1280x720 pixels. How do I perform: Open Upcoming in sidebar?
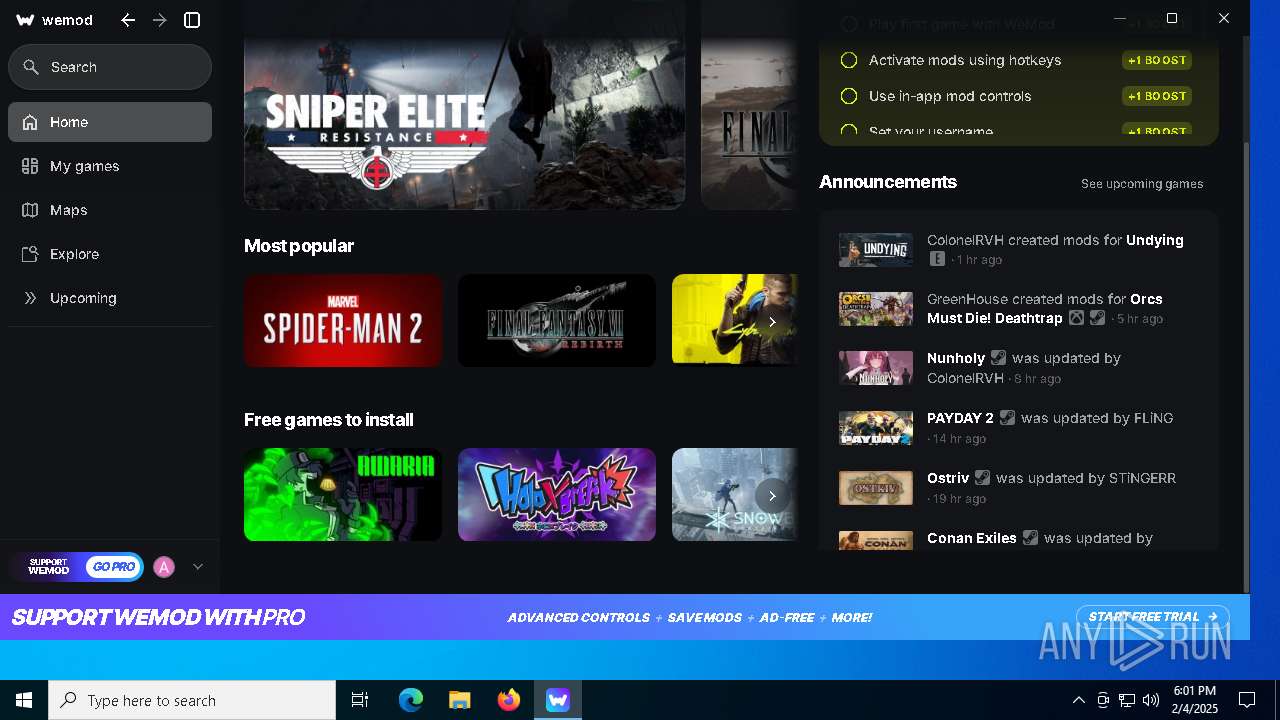click(x=110, y=298)
